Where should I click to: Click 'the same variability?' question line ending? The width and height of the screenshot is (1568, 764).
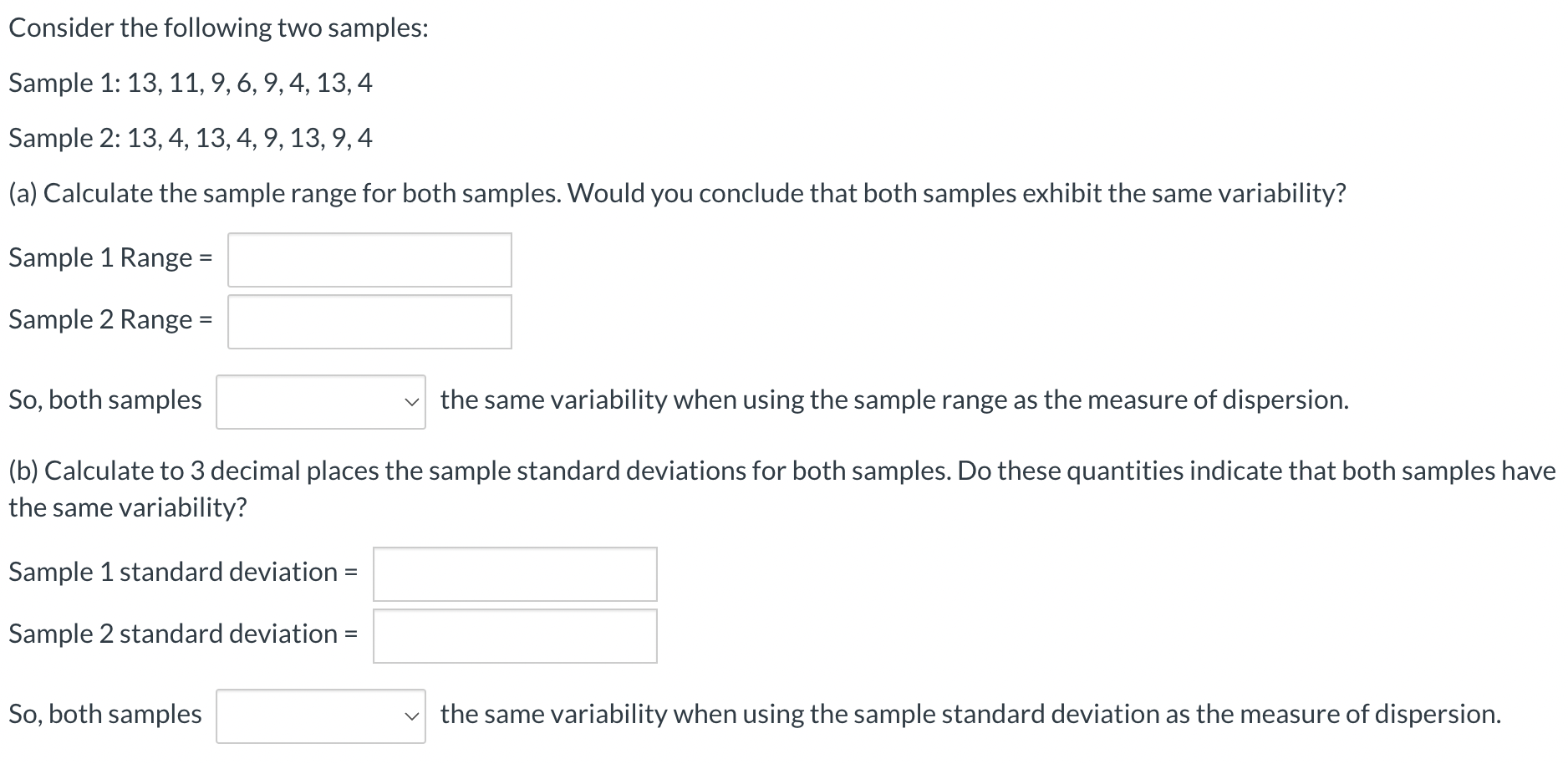pos(128,507)
